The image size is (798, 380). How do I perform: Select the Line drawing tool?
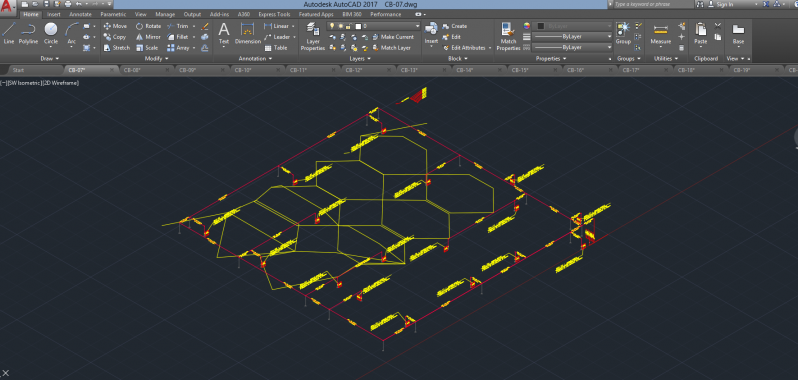tap(9, 34)
